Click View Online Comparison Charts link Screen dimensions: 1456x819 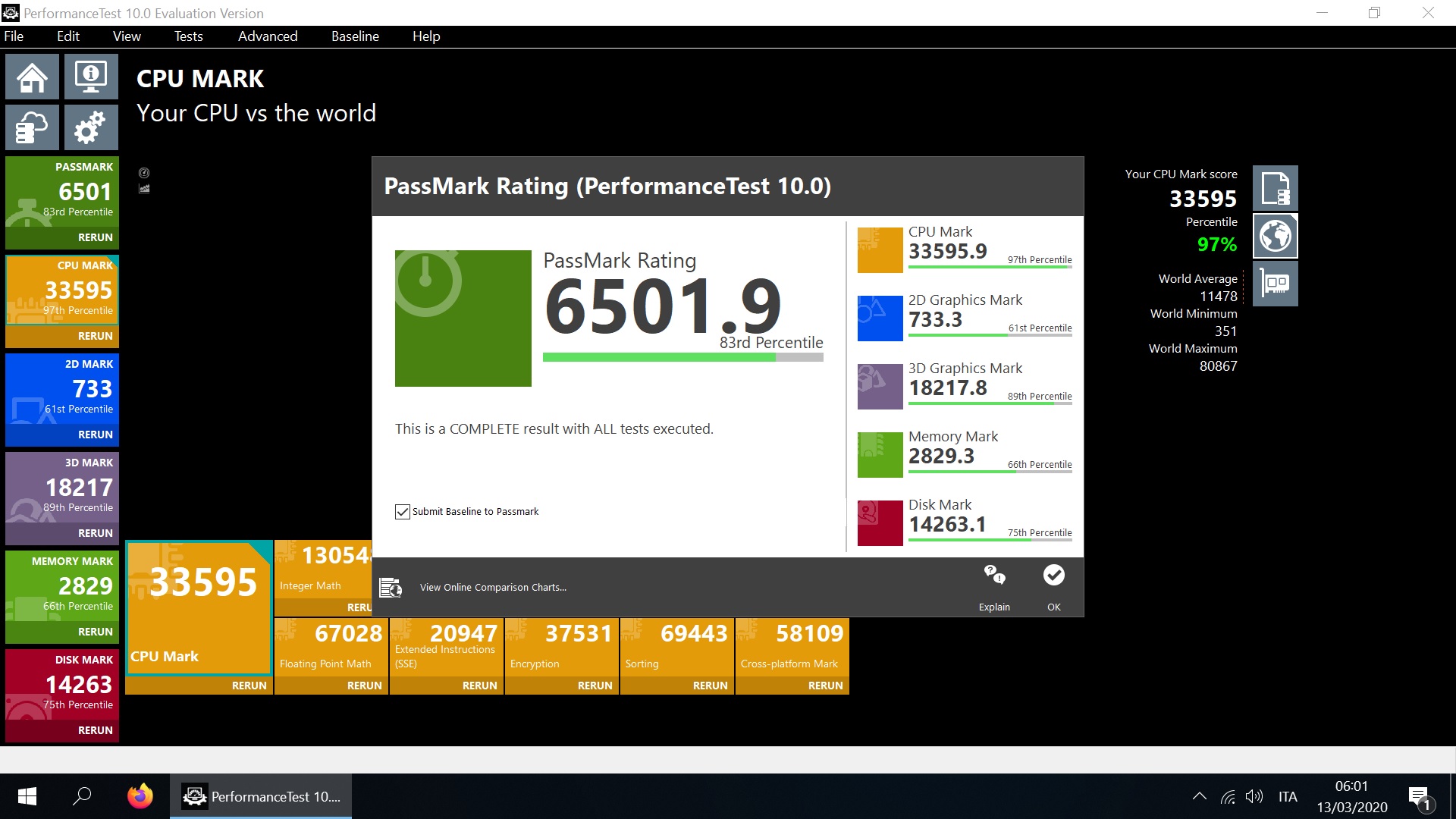tap(493, 588)
